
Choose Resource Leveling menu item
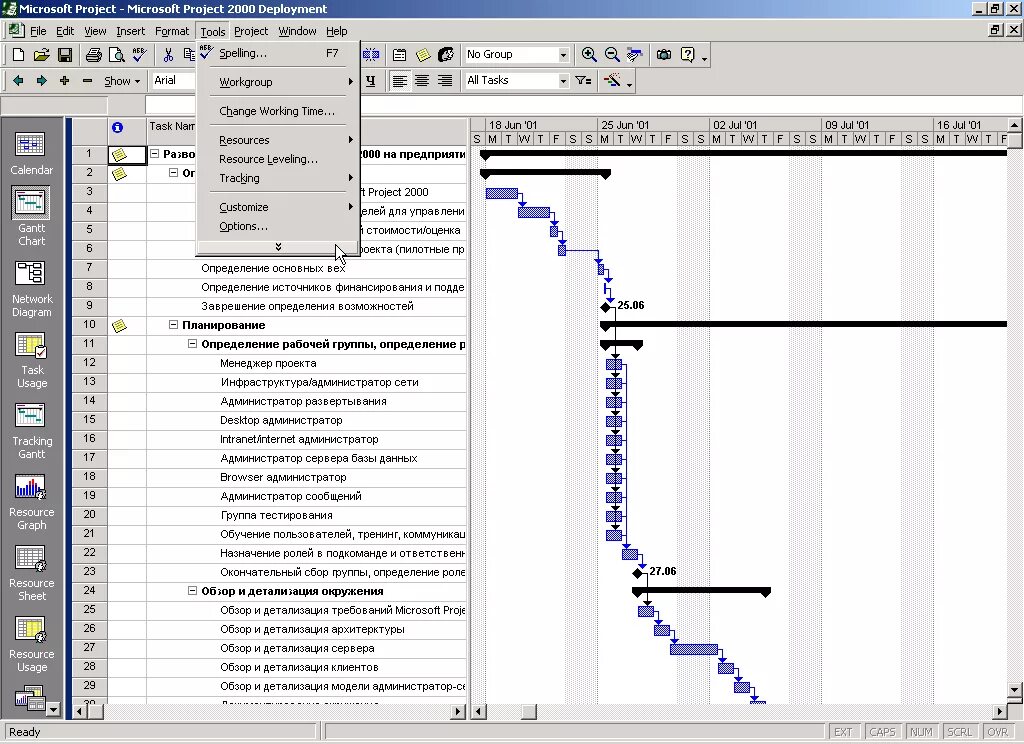pos(278,159)
